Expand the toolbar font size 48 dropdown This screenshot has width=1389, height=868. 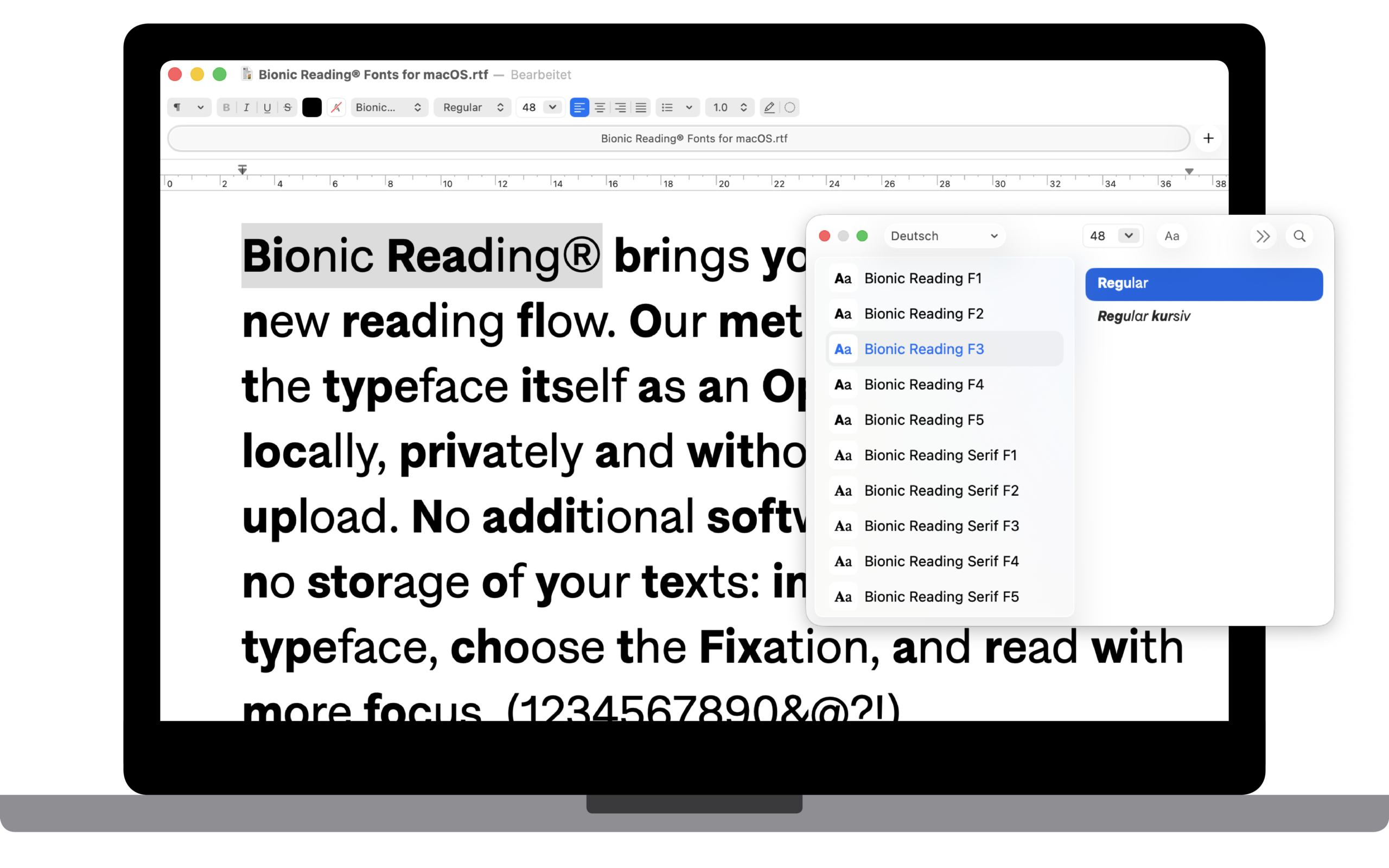click(x=553, y=107)
